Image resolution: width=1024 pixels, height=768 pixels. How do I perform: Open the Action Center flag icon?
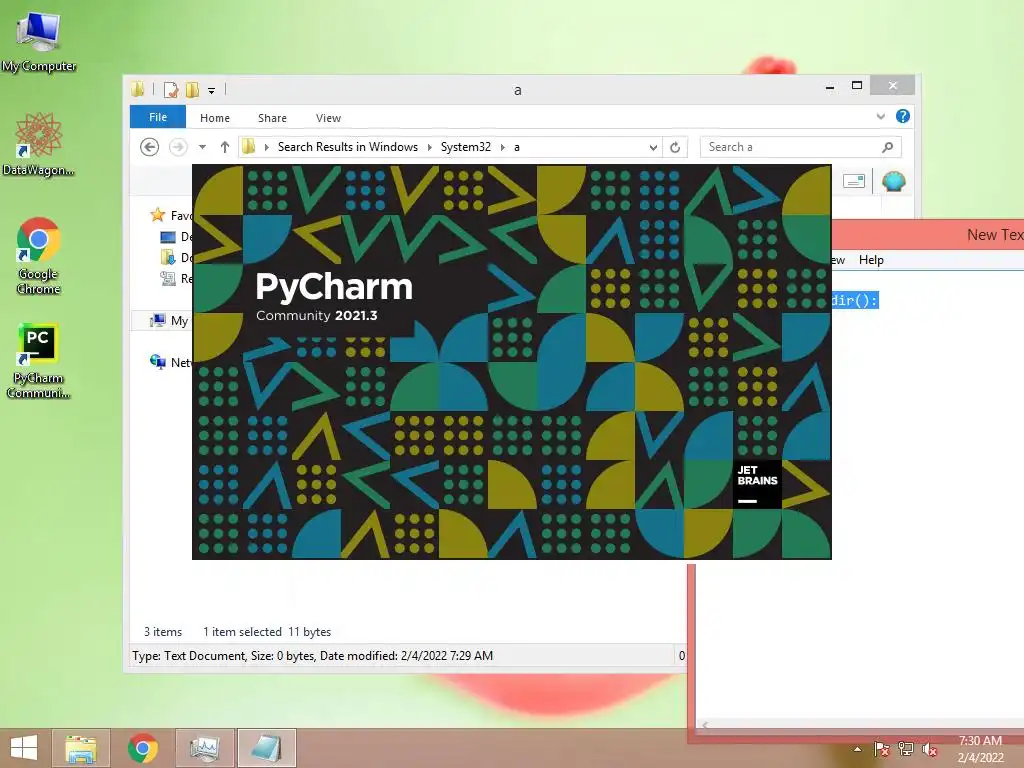coord(881,749)
